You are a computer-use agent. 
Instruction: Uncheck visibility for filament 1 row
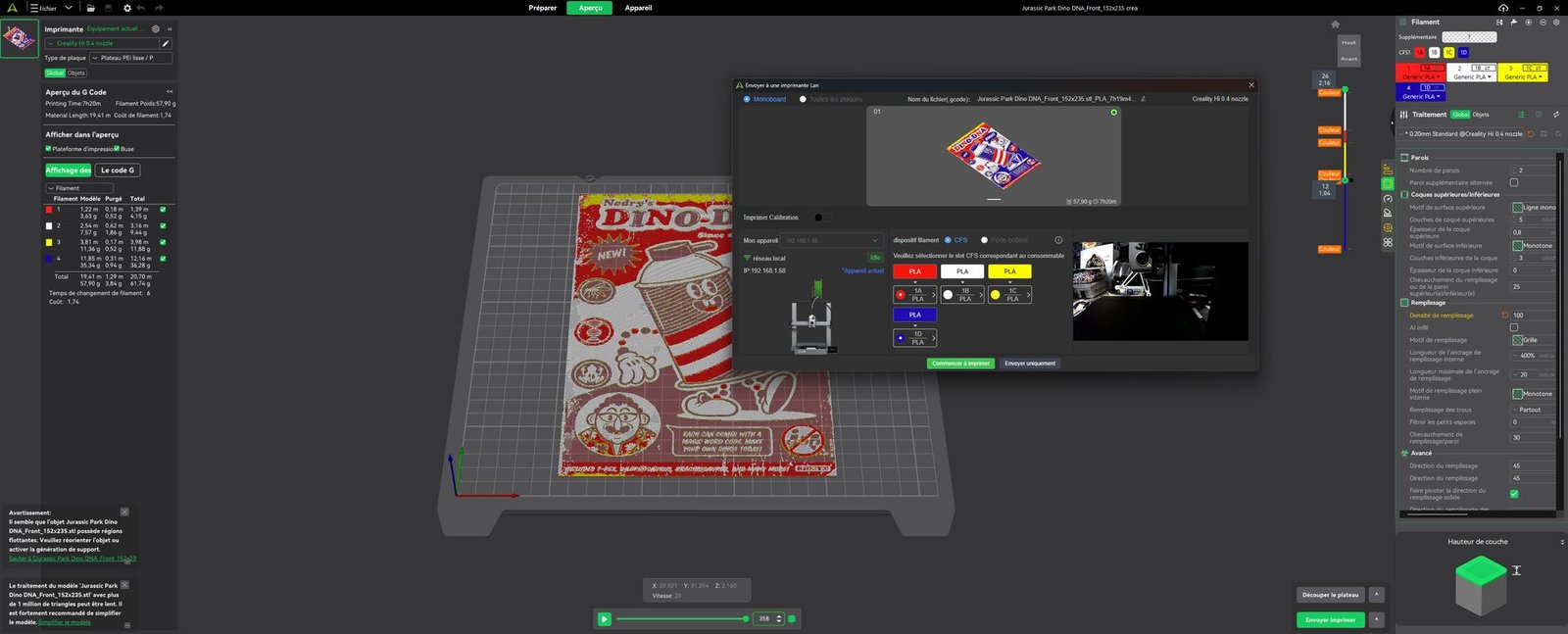point(163,209)
